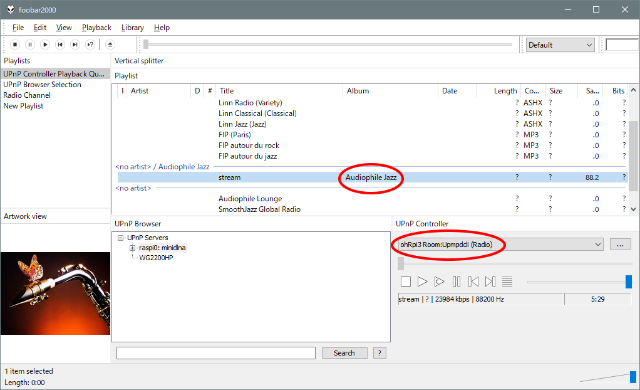This screenshot has height=390, width=640.
Task: Select WG2200HP server in UPnP Browser
Action: 156,258
